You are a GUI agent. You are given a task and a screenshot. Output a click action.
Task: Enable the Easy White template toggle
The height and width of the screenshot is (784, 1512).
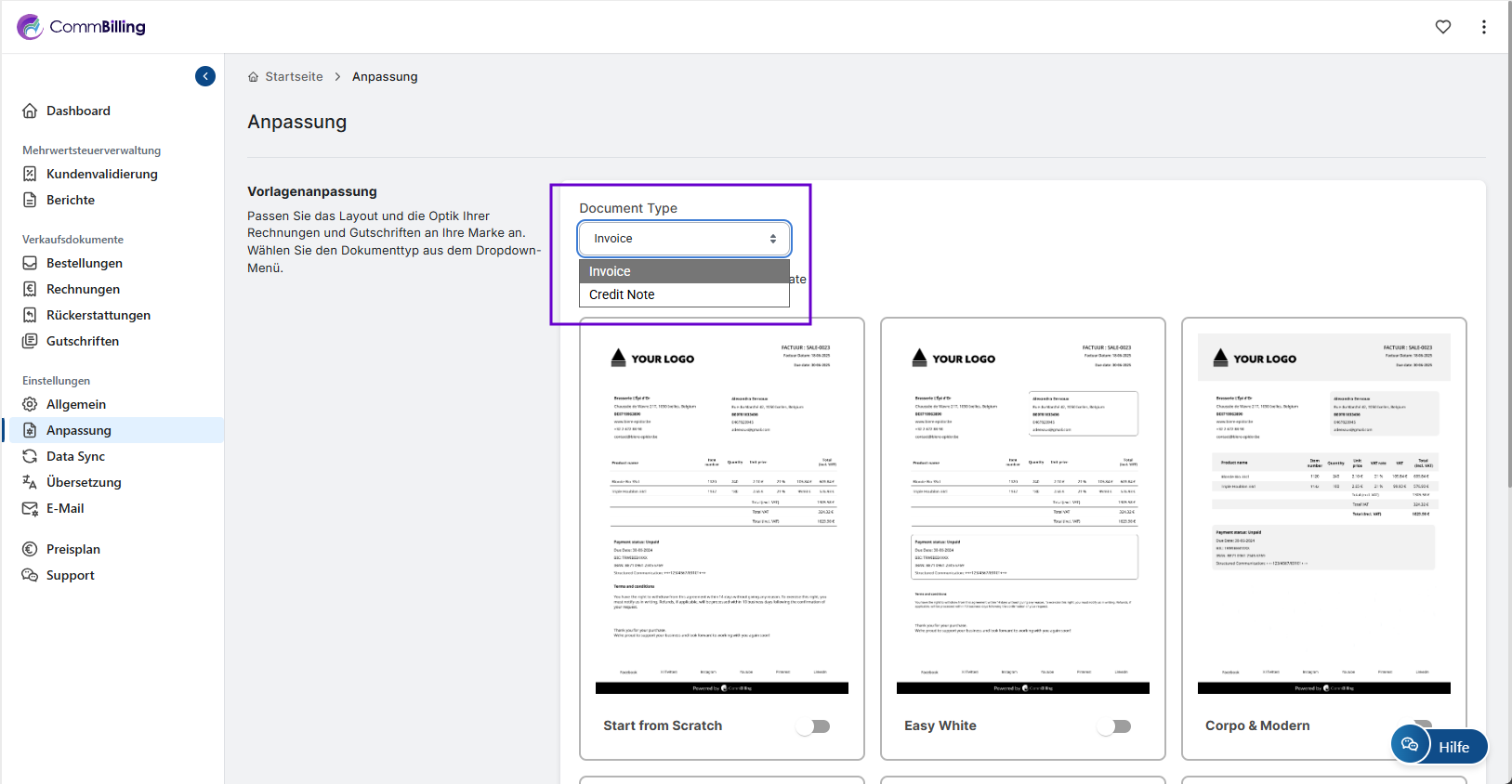point(1114,726)
